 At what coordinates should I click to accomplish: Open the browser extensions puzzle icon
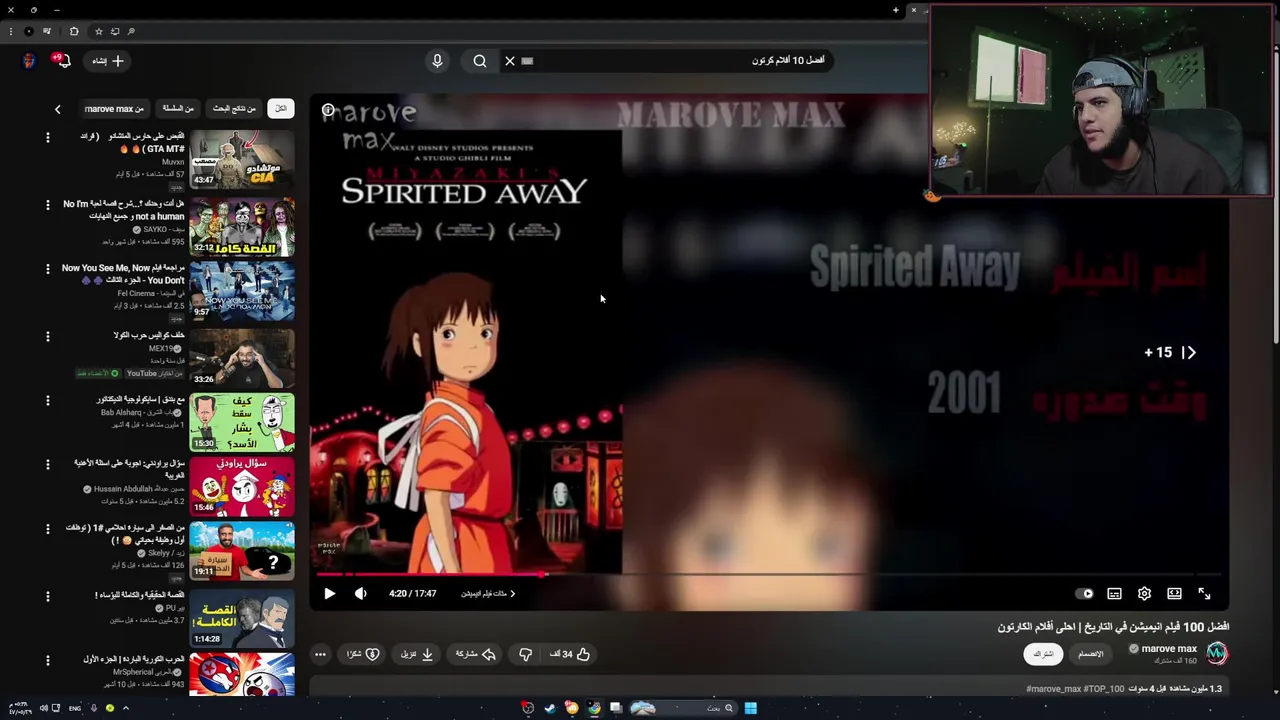tap(73, 31)
